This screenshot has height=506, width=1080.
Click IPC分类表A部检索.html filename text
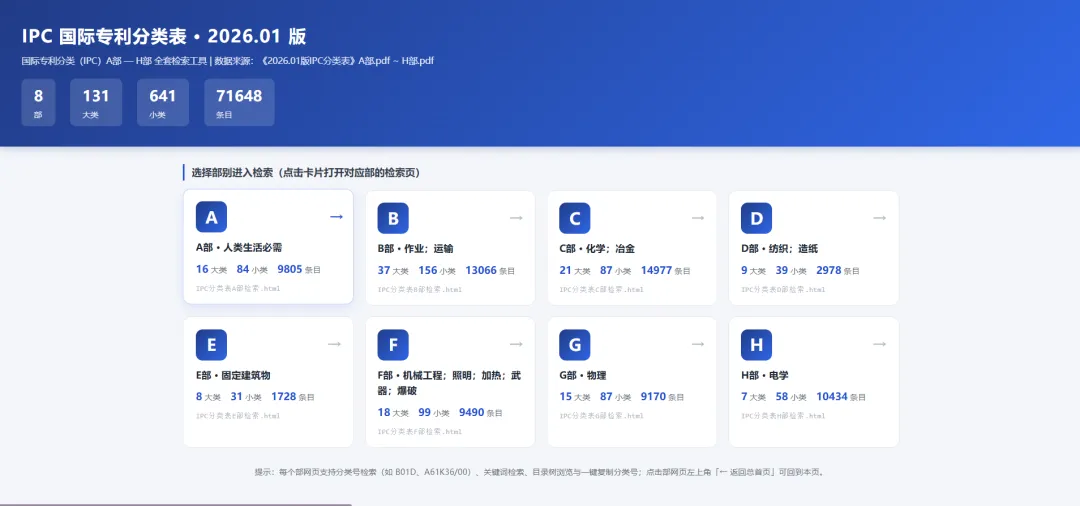tap(238, 288)
